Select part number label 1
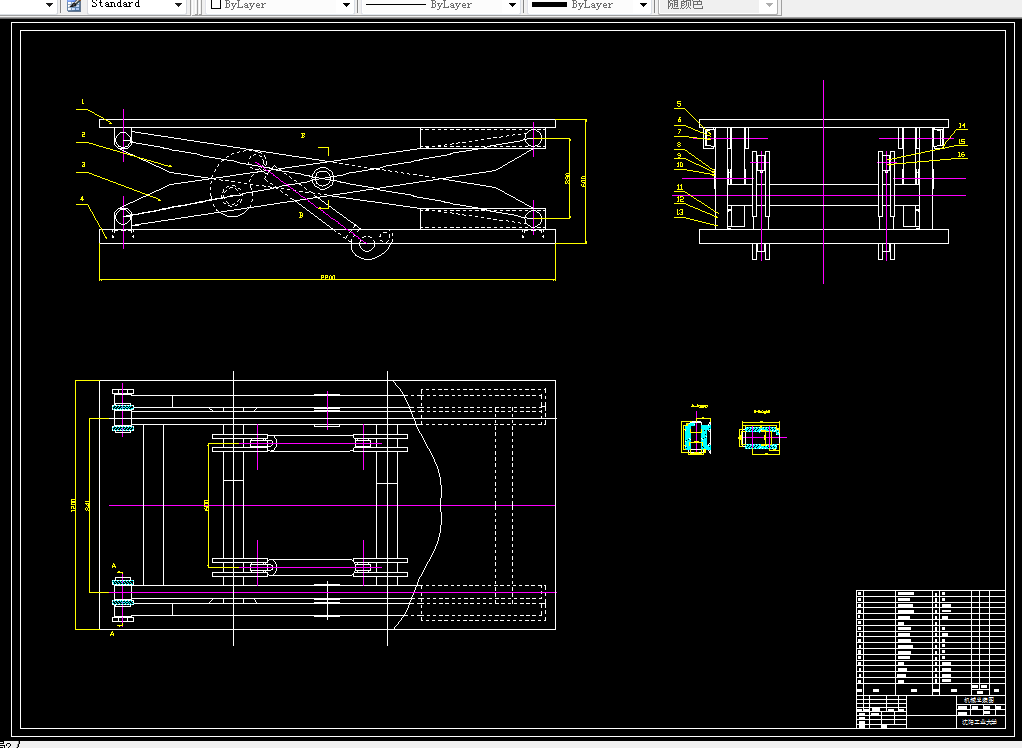Viewport: 1022px width, 748px height. tap(83, 102)
